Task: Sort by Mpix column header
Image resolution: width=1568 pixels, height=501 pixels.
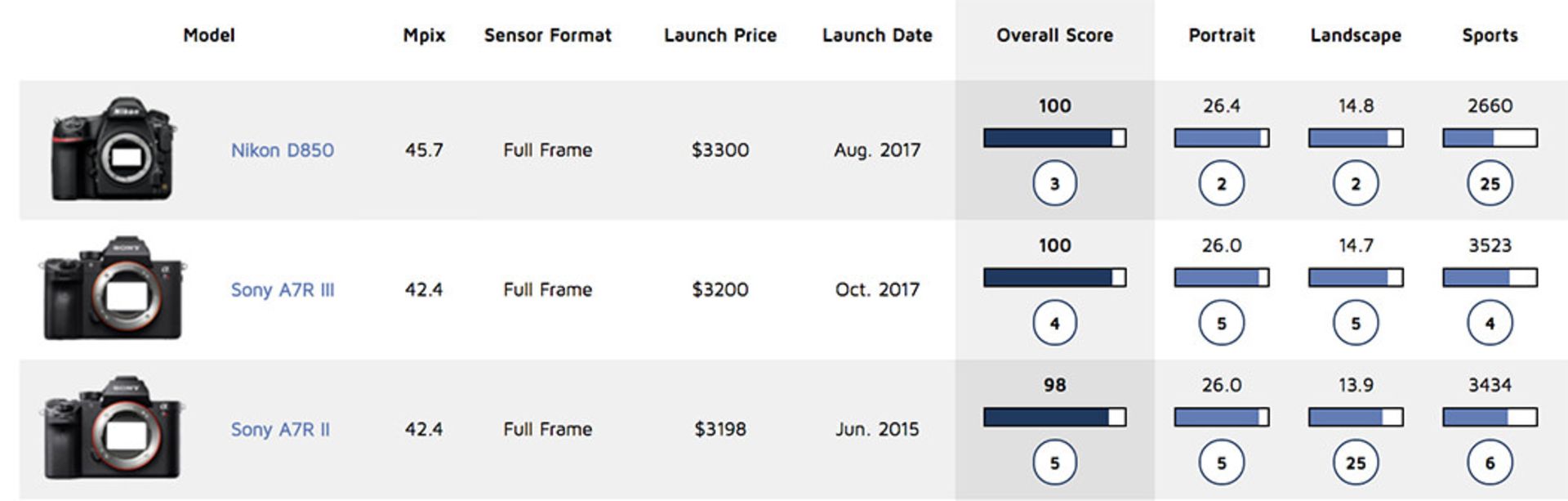Action: coord(424,35)
